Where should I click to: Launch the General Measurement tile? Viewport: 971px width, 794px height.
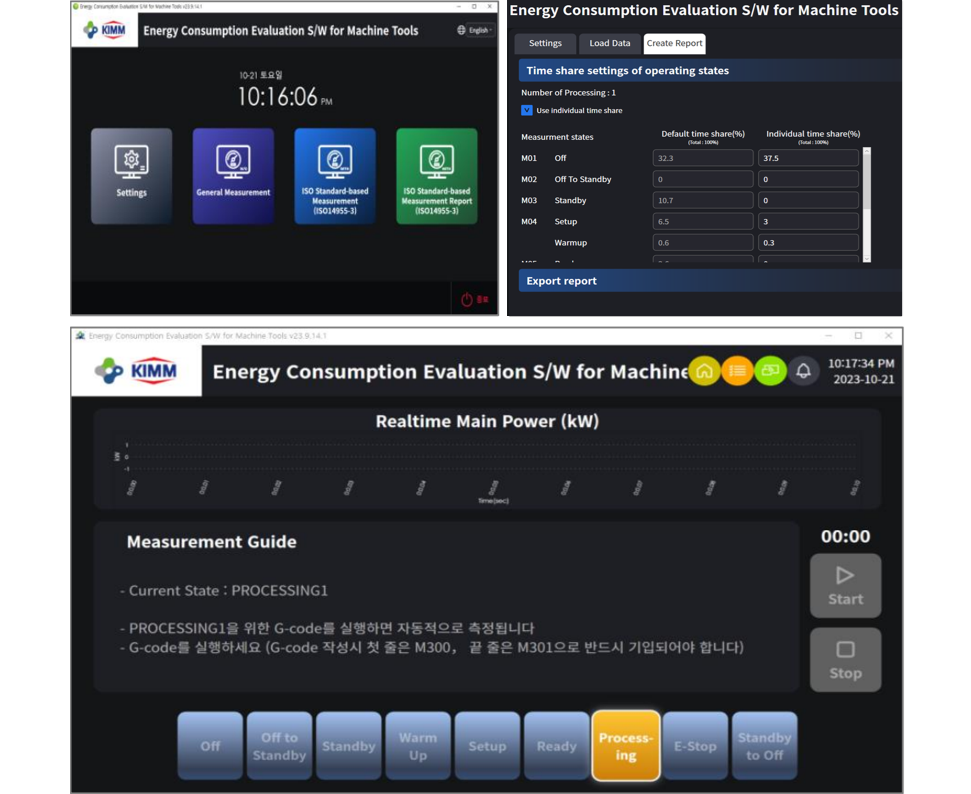[x=233, y=175]
